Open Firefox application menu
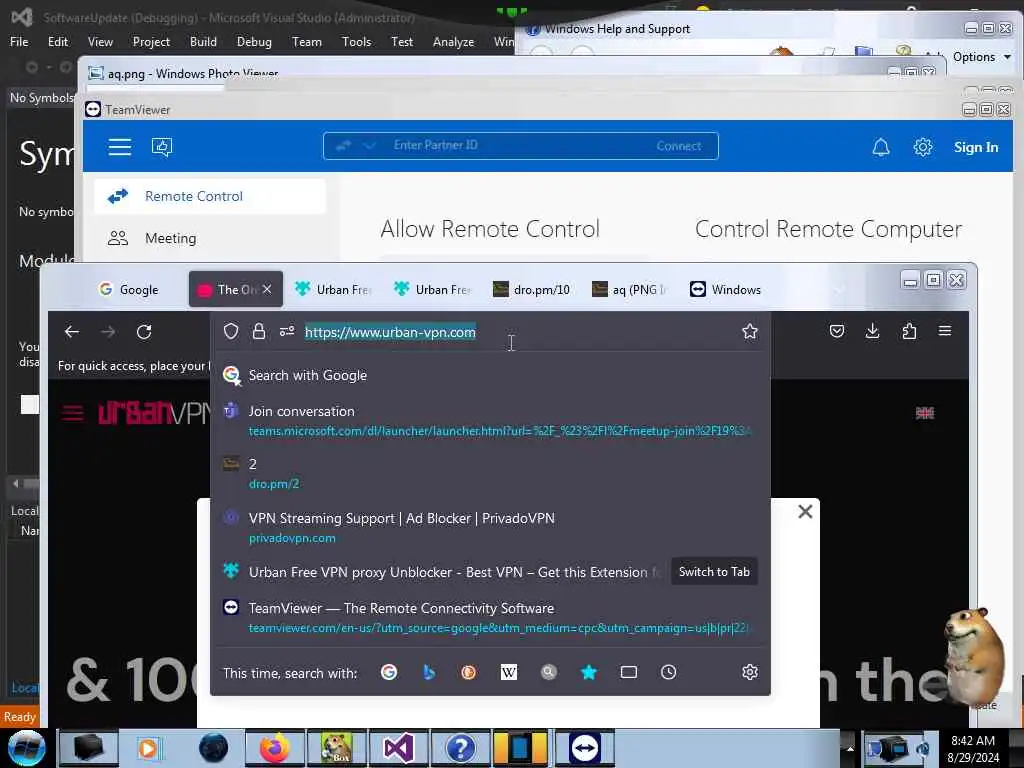Image resolution: width=1024 pixels, height=768 pixels. pyautogui.click(x=944, y=331)
